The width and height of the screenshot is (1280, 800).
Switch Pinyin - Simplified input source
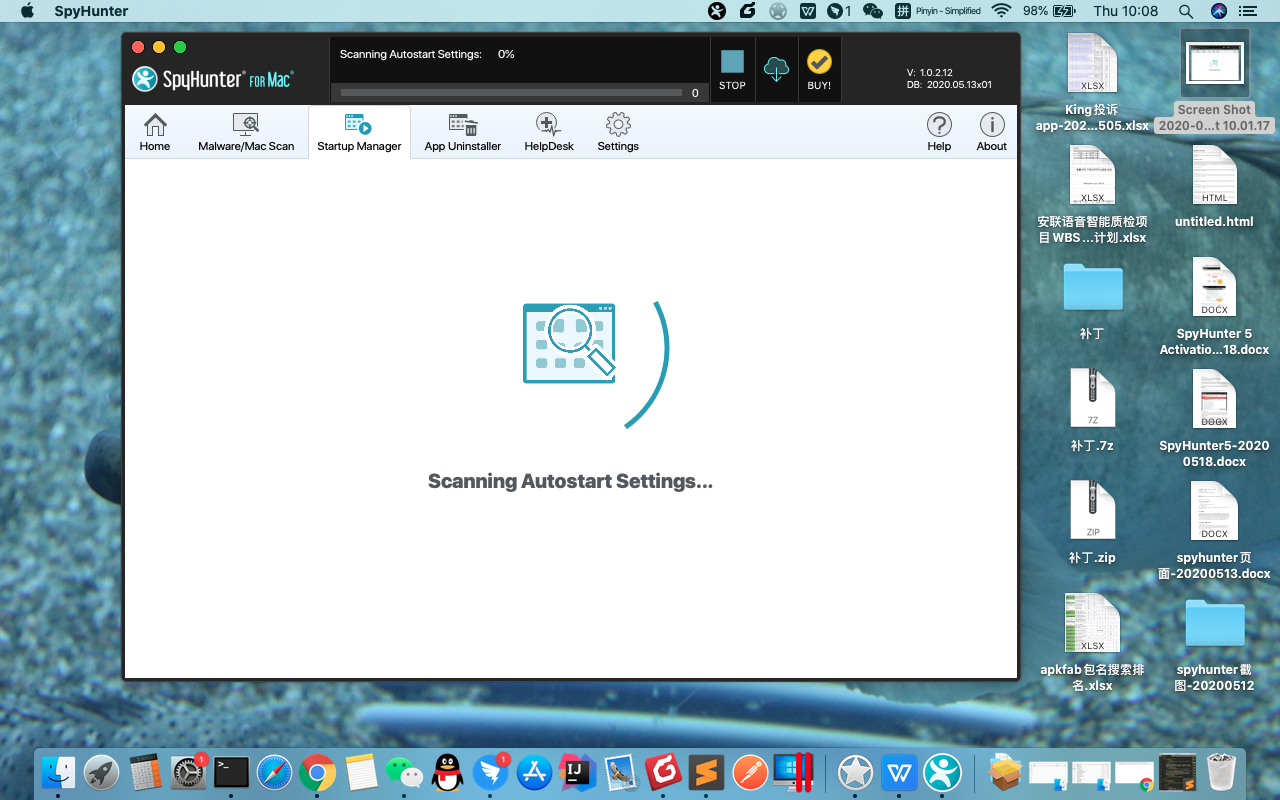(x=937, y=11)
